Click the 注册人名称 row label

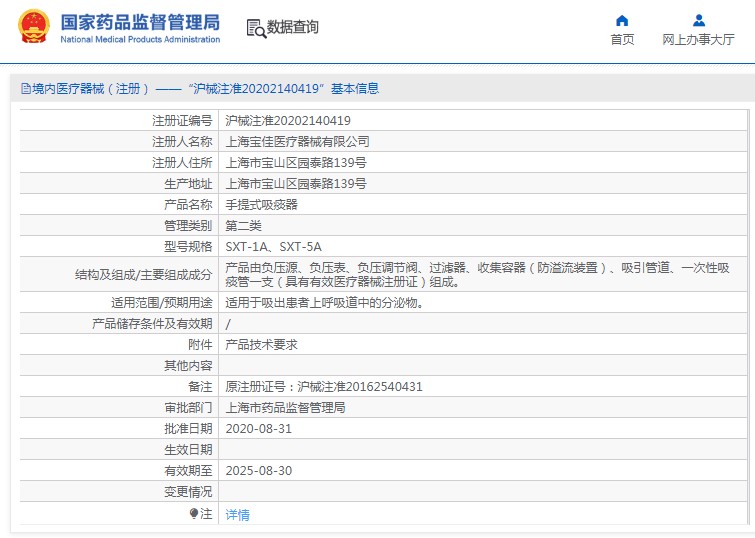[182, 142]
